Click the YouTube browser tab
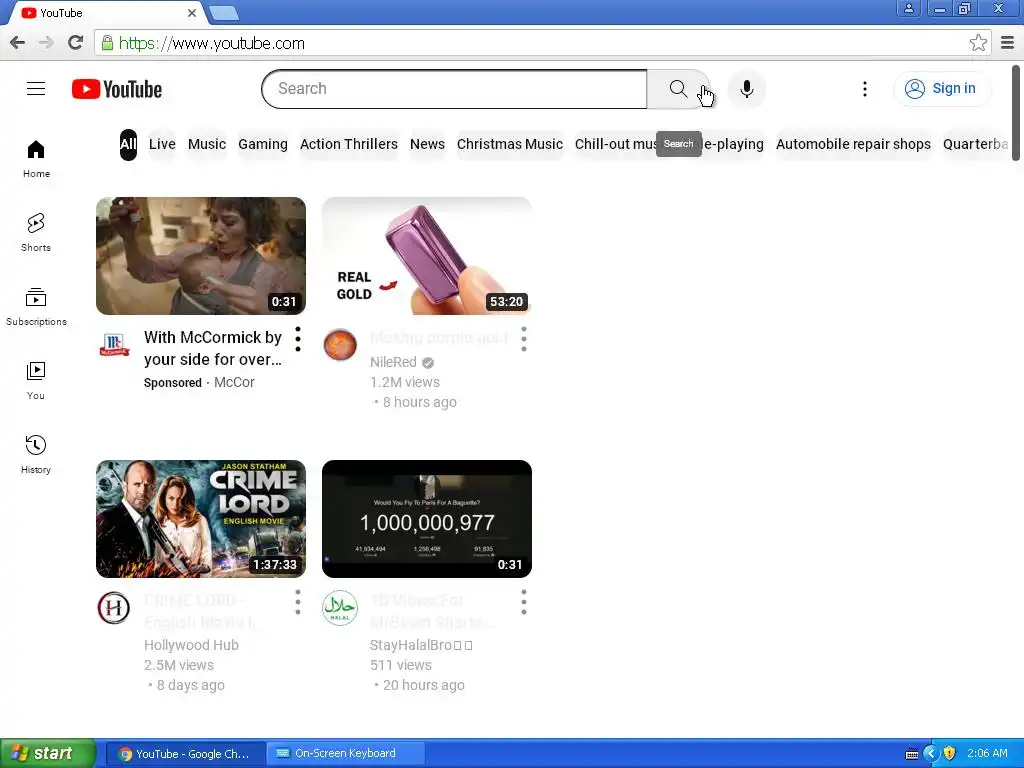Image resolution: width=1024 pixels, height=768 pixels. pos(104,12)
